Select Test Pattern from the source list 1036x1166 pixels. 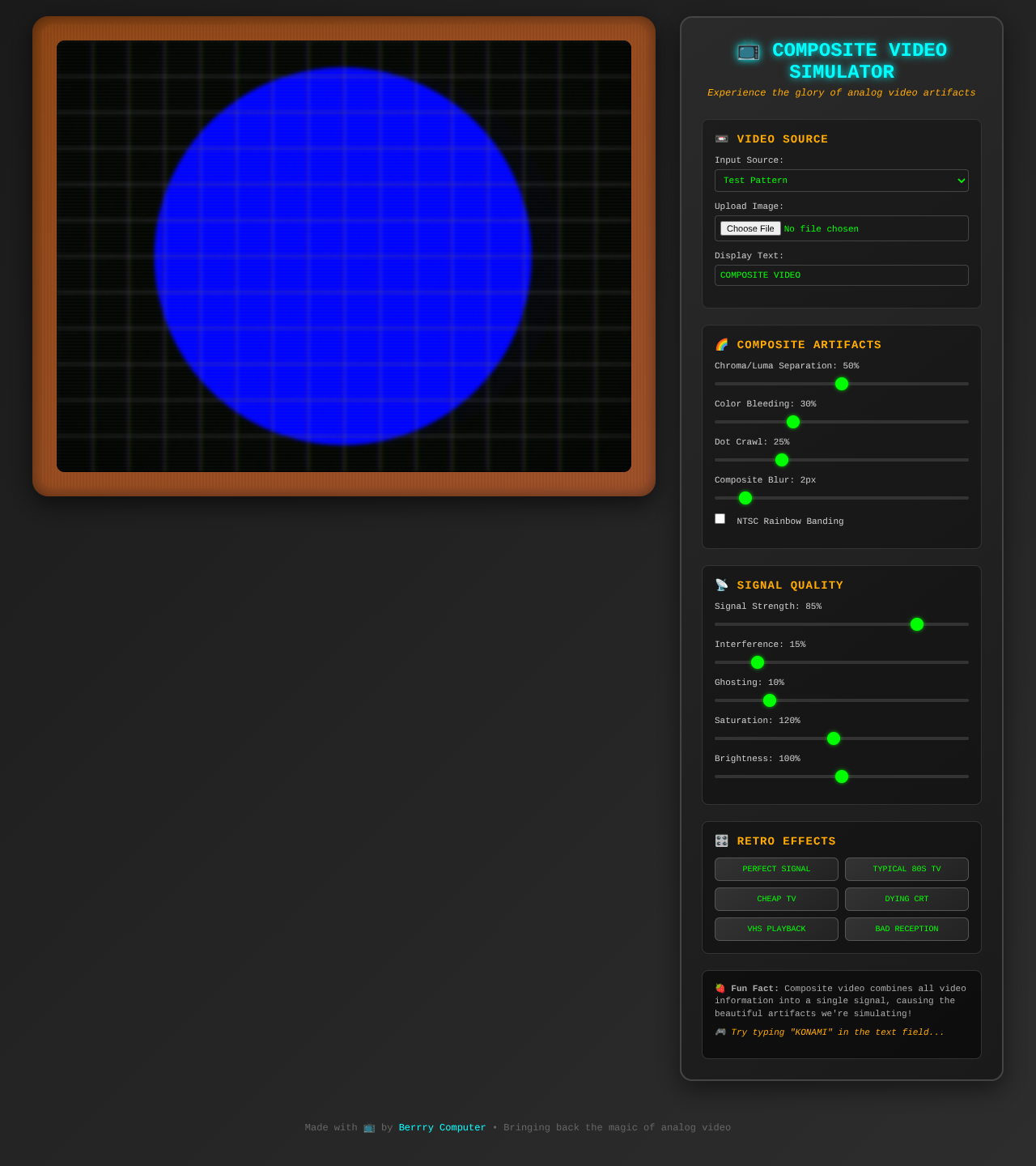click(841, 180)
